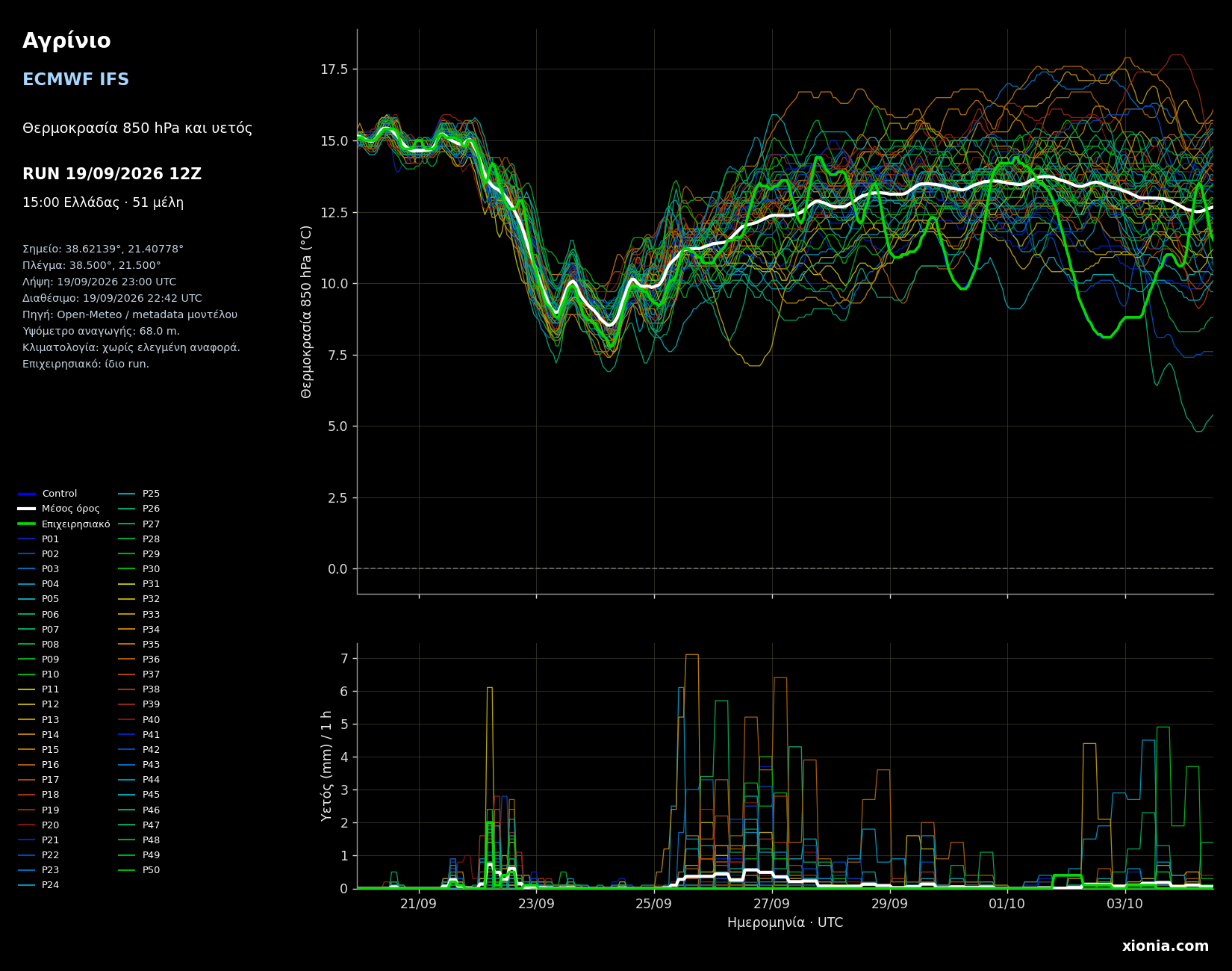This screenshot has height=971, width=1232.
Task: Click the Open-Meteo source text line
Action: [x=130, y=315]
